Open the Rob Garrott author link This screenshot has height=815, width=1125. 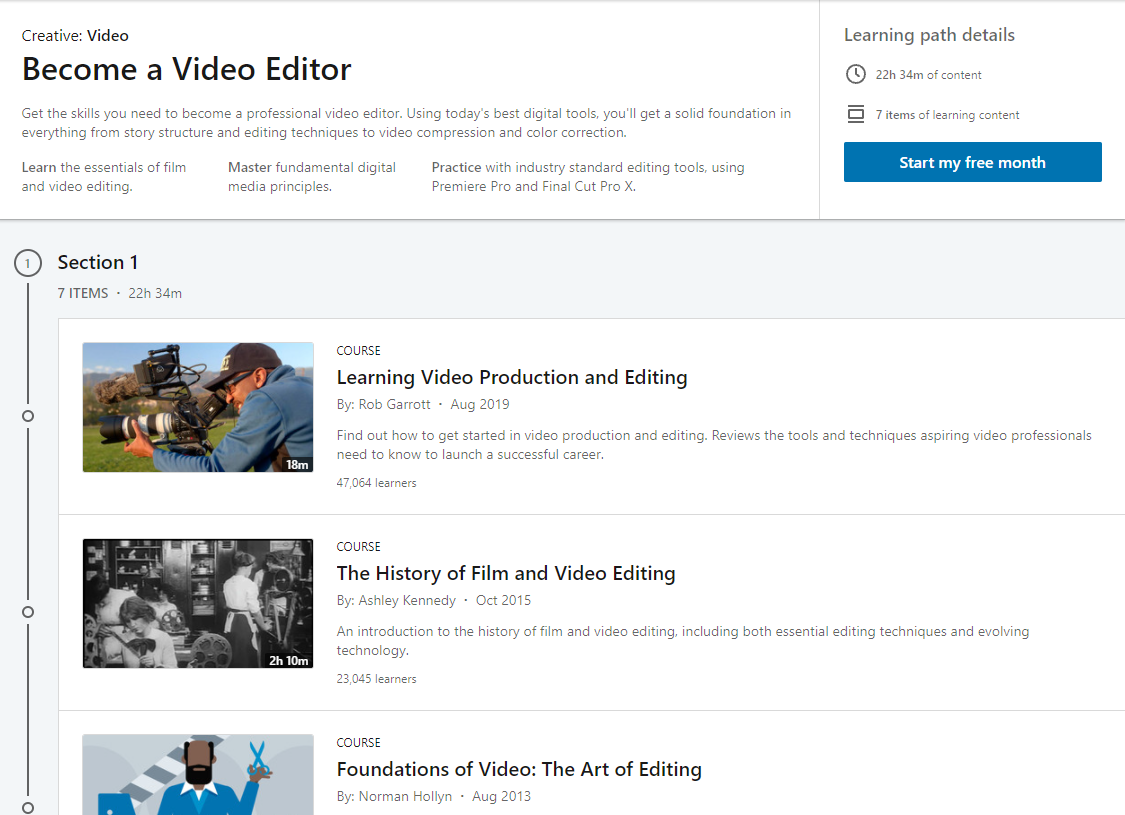tap(394, 403)
